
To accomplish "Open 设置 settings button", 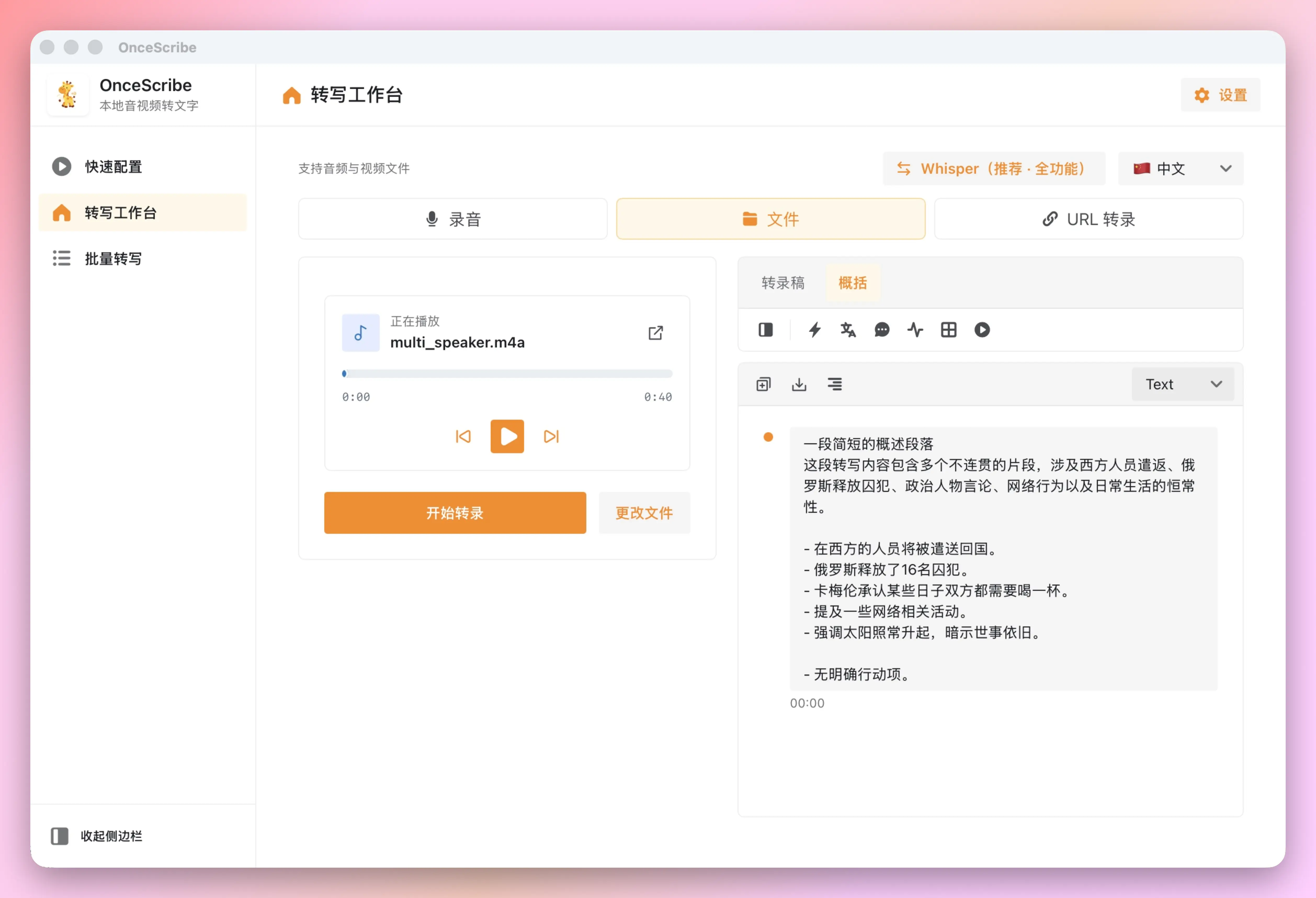I will 1220,95.
